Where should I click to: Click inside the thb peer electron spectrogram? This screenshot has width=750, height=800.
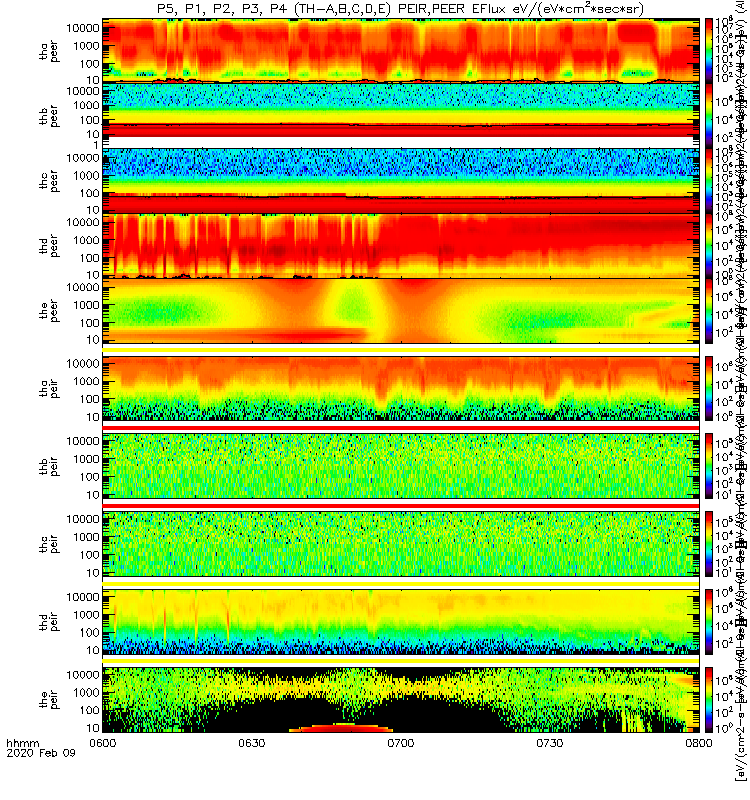401,115
